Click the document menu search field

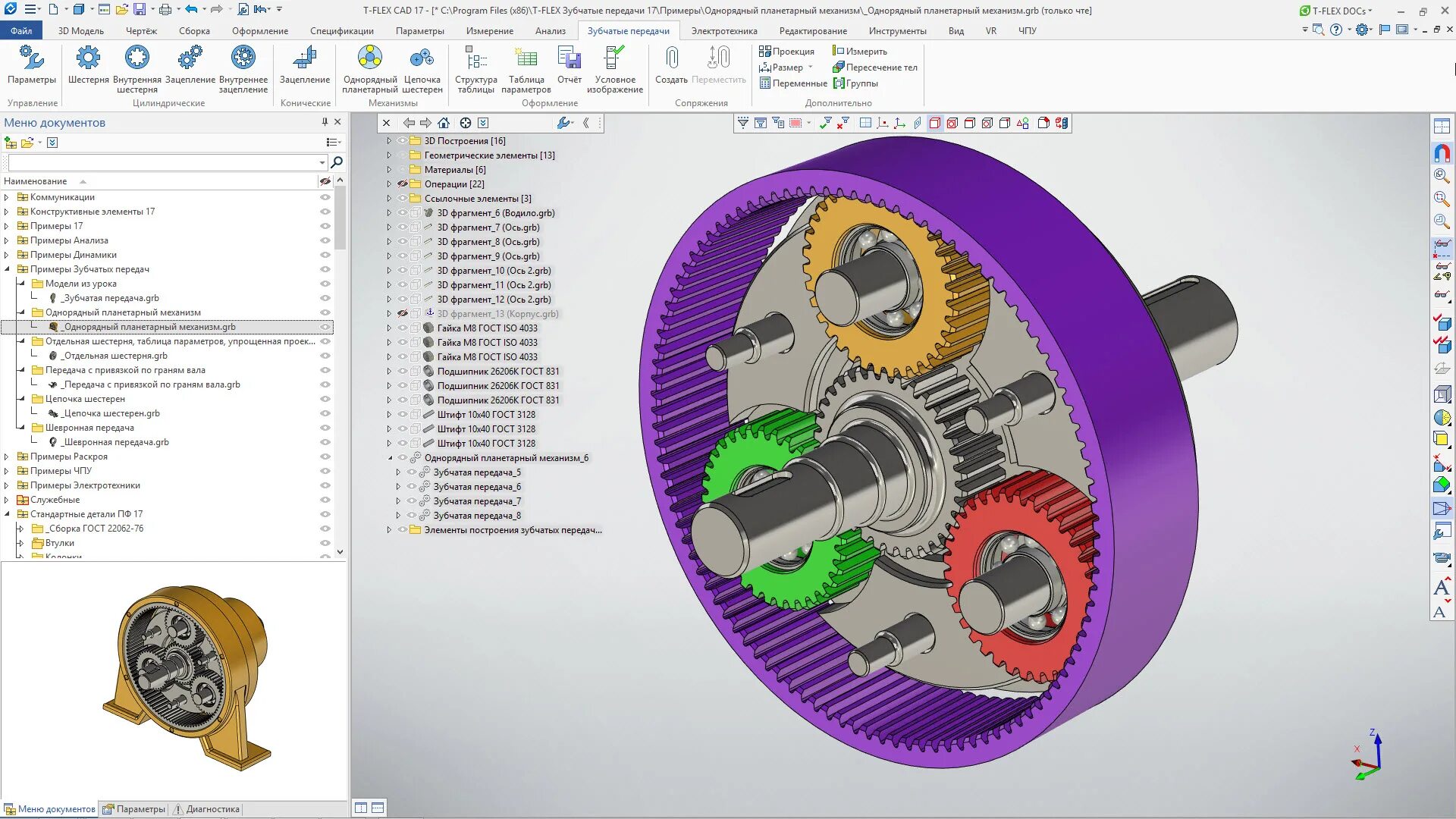pyautogui.click(x=163, y=162)
